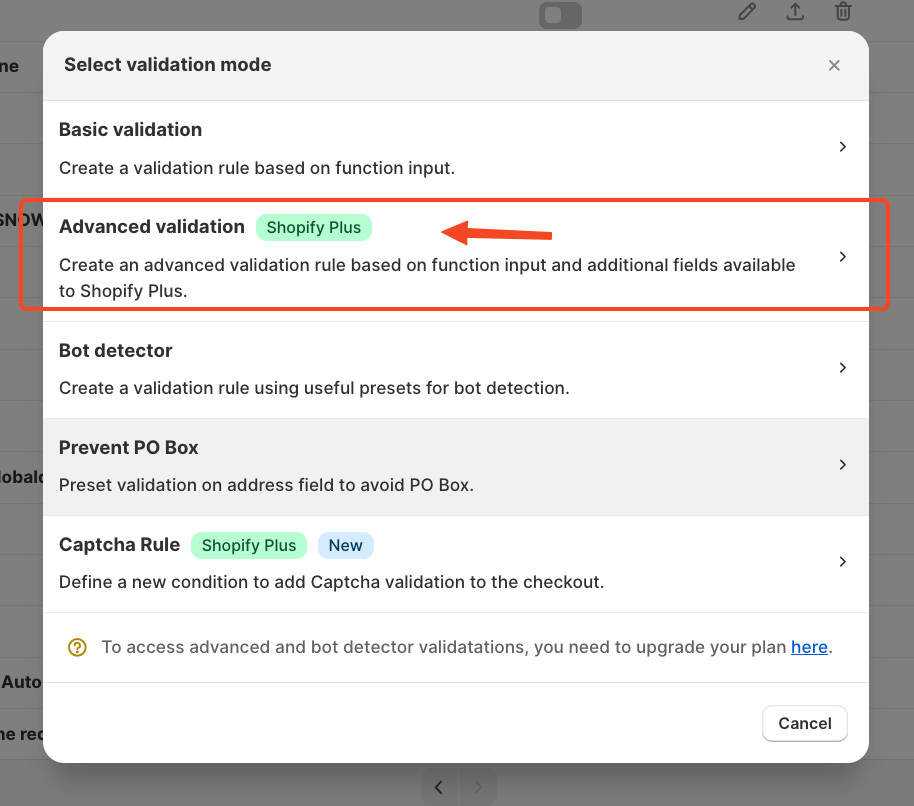
Task: Click the 'Select validation mode' dialog title
Action: [x=168, y=65]
